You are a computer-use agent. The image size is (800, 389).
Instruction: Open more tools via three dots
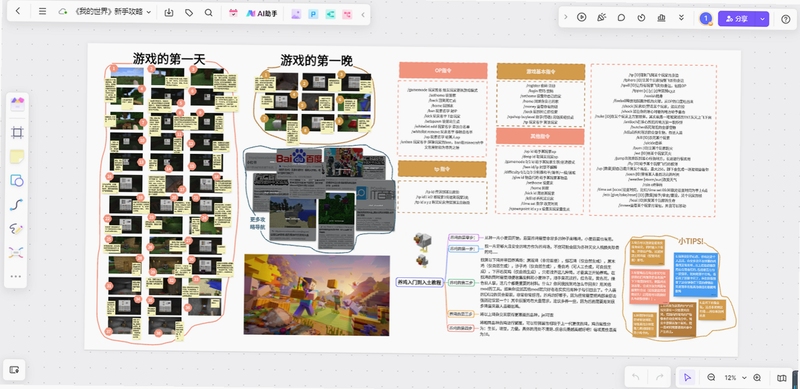tap(16, 276)
